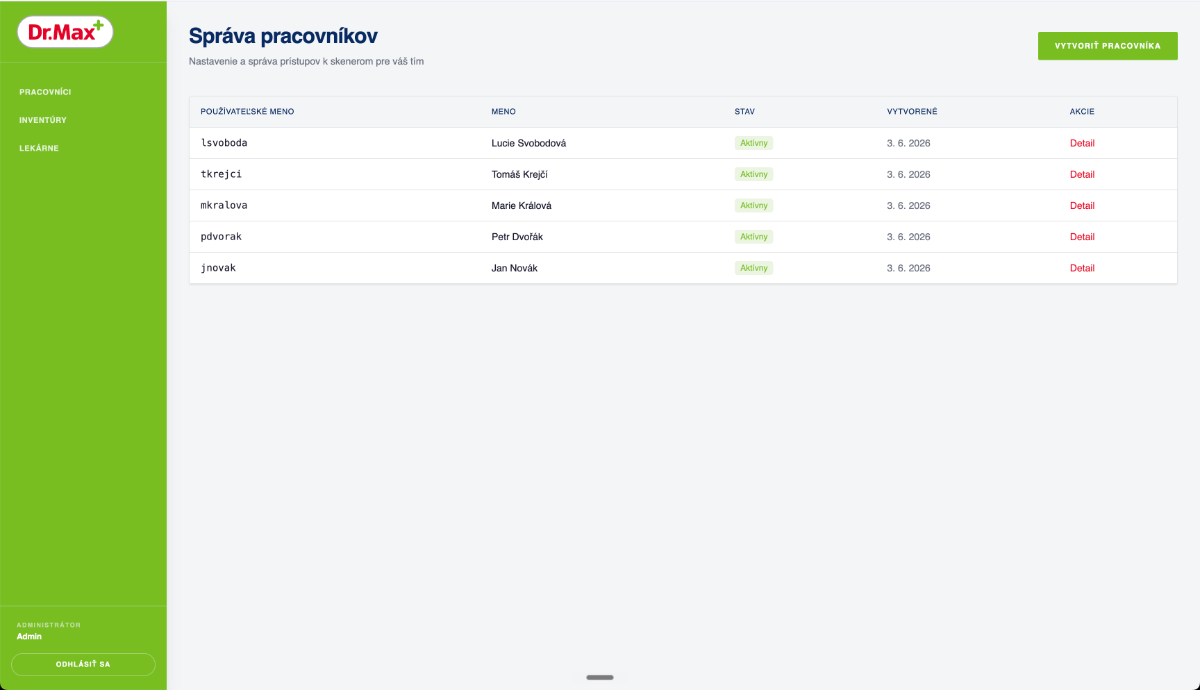This screenshot has height=690, width=1200.
Task: Open Detail for tkrejci
Action: click(x=1082, y=174)
